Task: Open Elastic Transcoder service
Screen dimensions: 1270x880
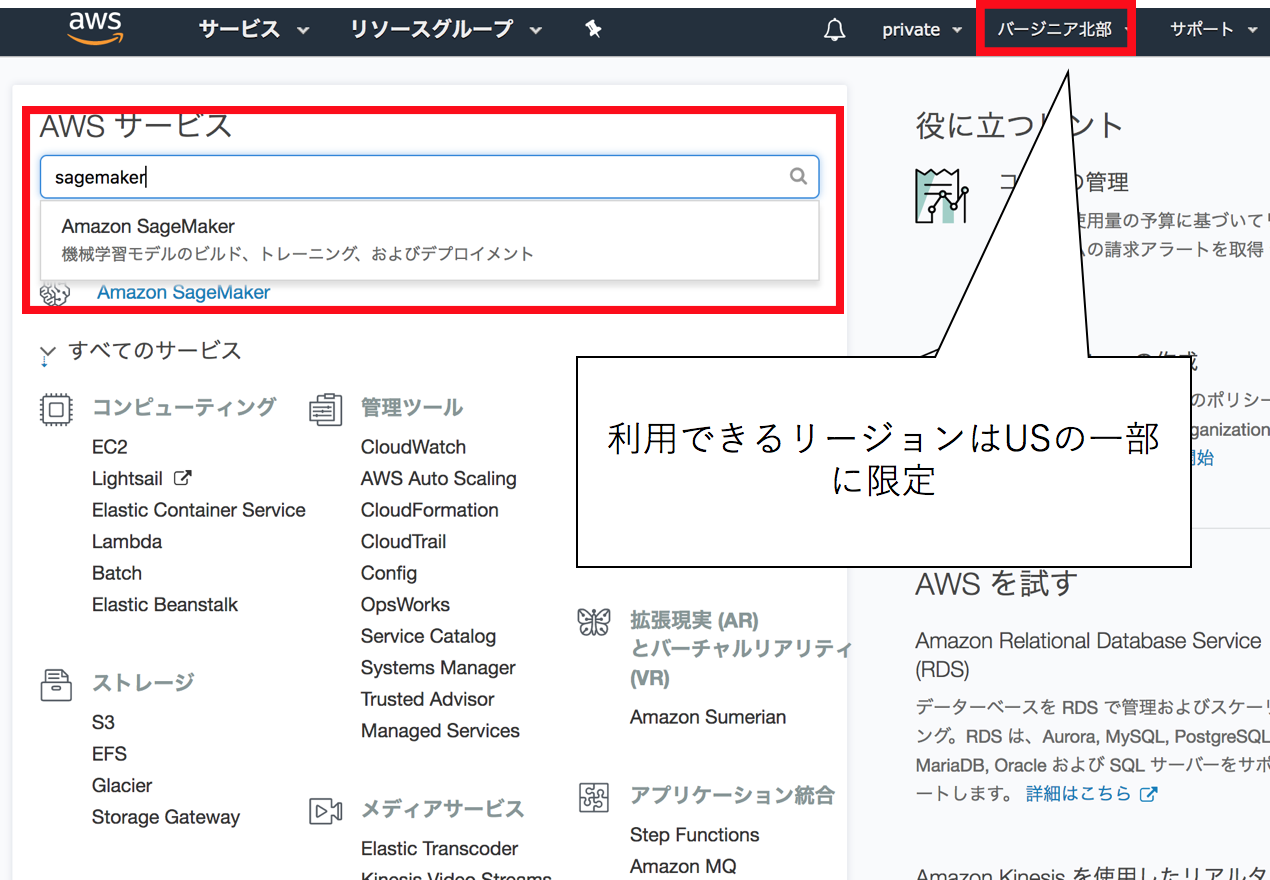Action: (439, 848)
